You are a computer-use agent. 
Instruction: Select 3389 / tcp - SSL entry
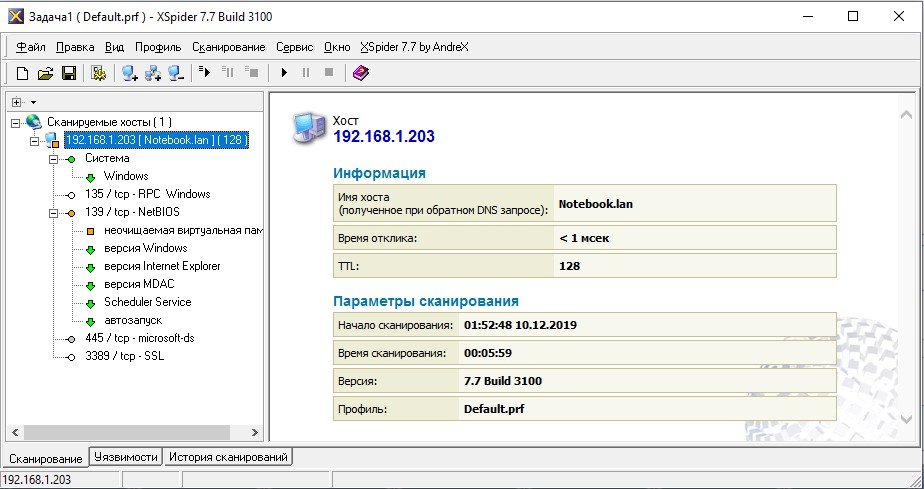coord(124,356)
